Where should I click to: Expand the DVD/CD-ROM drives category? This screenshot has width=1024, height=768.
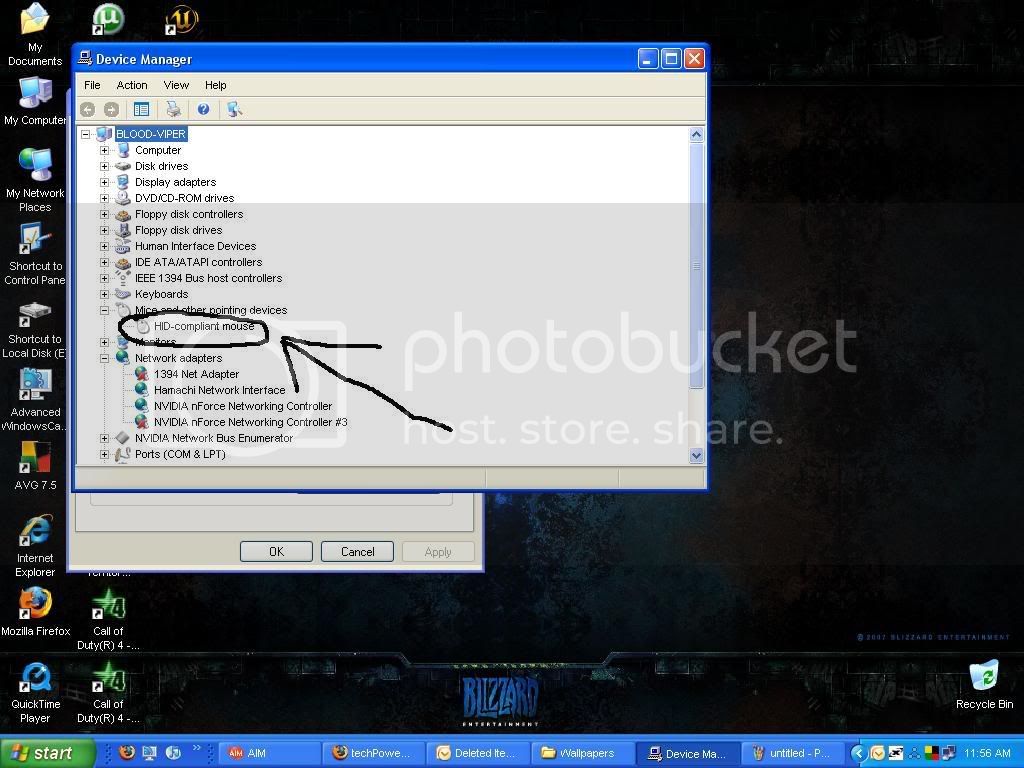tap(104, 199)
